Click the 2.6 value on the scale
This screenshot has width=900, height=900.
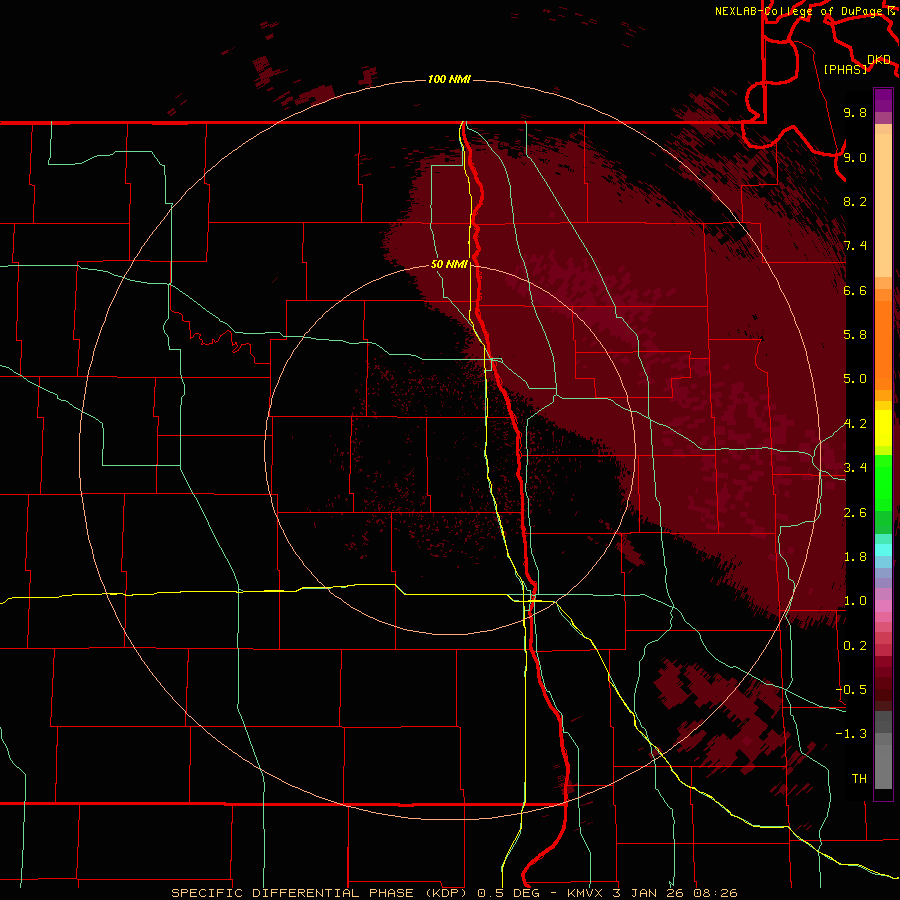point(855,513)
